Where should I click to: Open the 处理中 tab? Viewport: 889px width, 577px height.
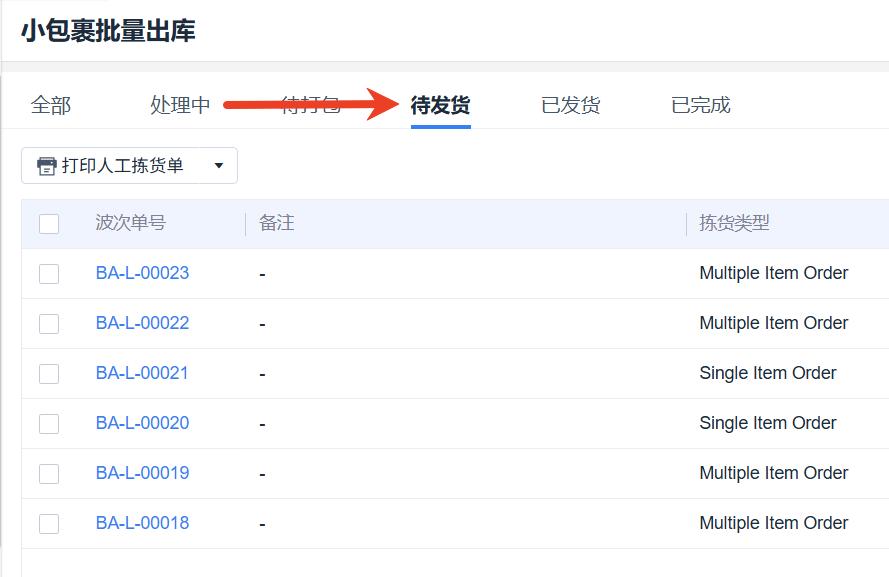pyautogui.click(x=180, y=105)
